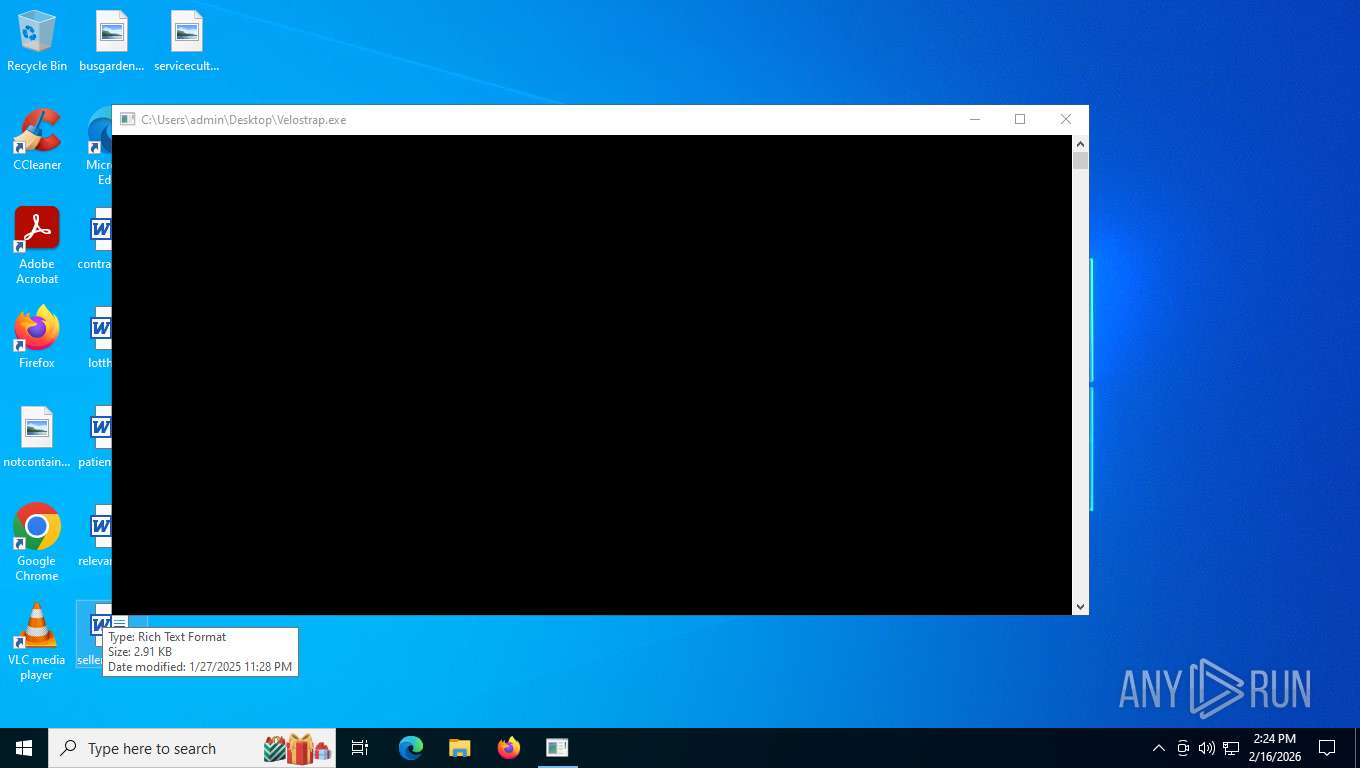Launch the Microsoft Edge desktop shortcut
Viewport: 1360px width, 768px height.
(x=100, y=146)
